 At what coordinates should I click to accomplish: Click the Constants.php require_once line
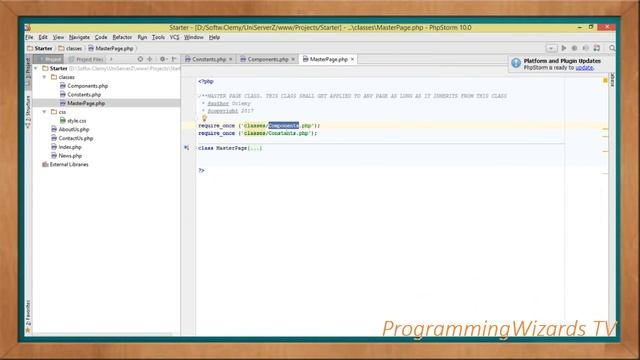(258, 133)
